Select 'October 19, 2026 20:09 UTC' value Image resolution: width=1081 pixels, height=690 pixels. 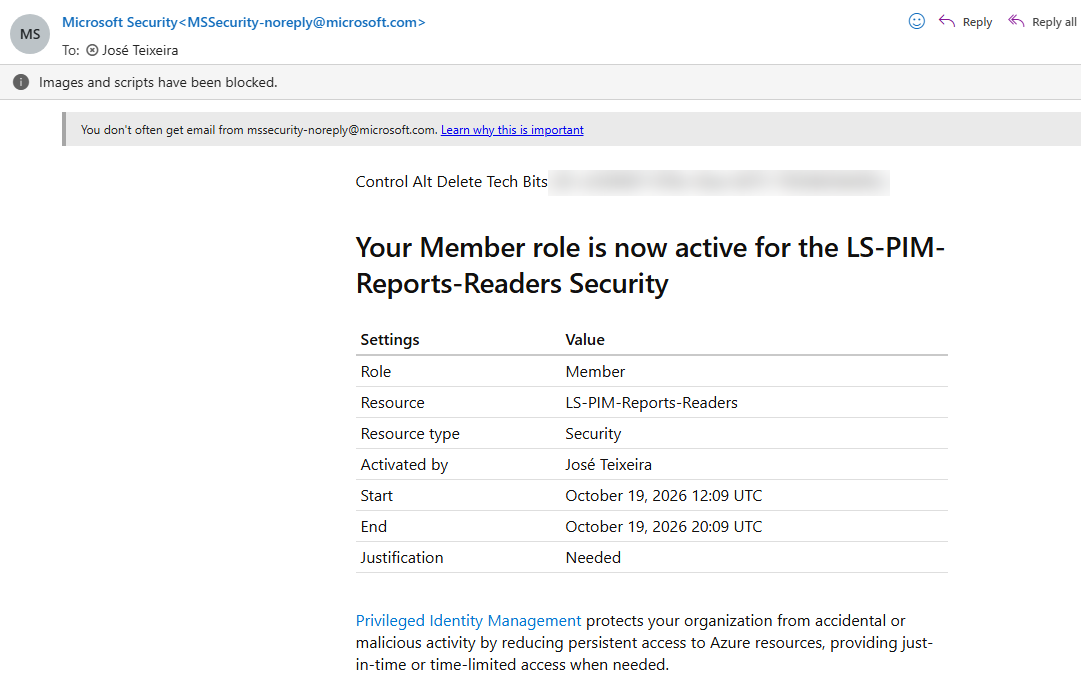[x=664, y=527]
